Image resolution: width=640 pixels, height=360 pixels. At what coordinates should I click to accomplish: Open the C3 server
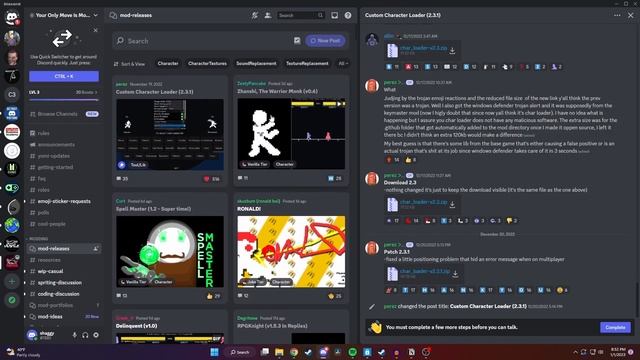[x=12, y=94]
